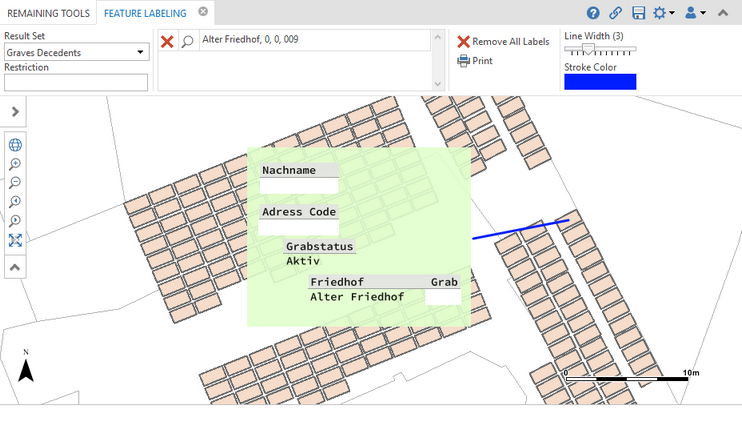The image size is (742, 426).
Task: Click the save floppy disk icon
Action: point(638,13)
